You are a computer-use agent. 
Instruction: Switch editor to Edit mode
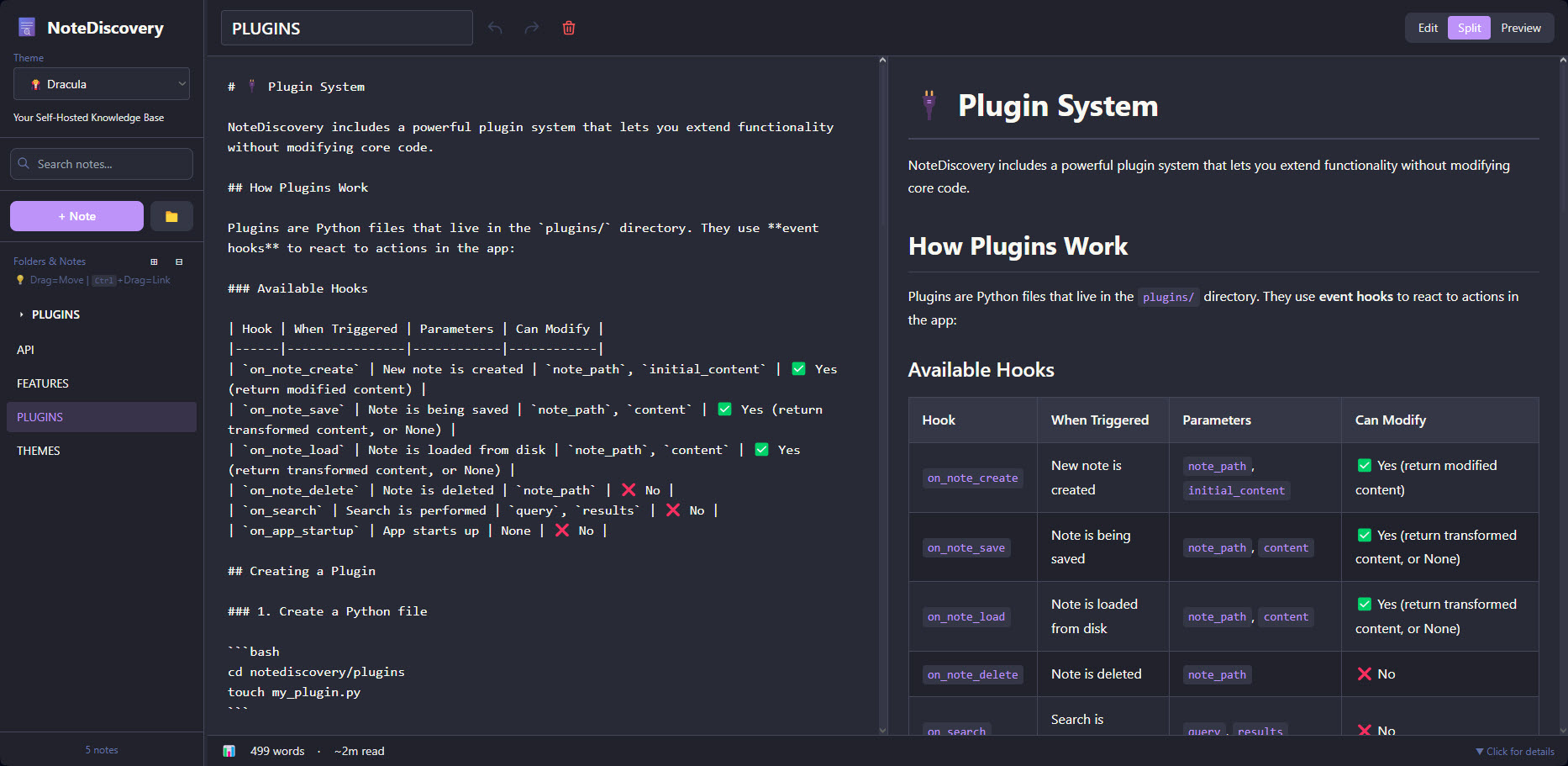point(1426,27)
